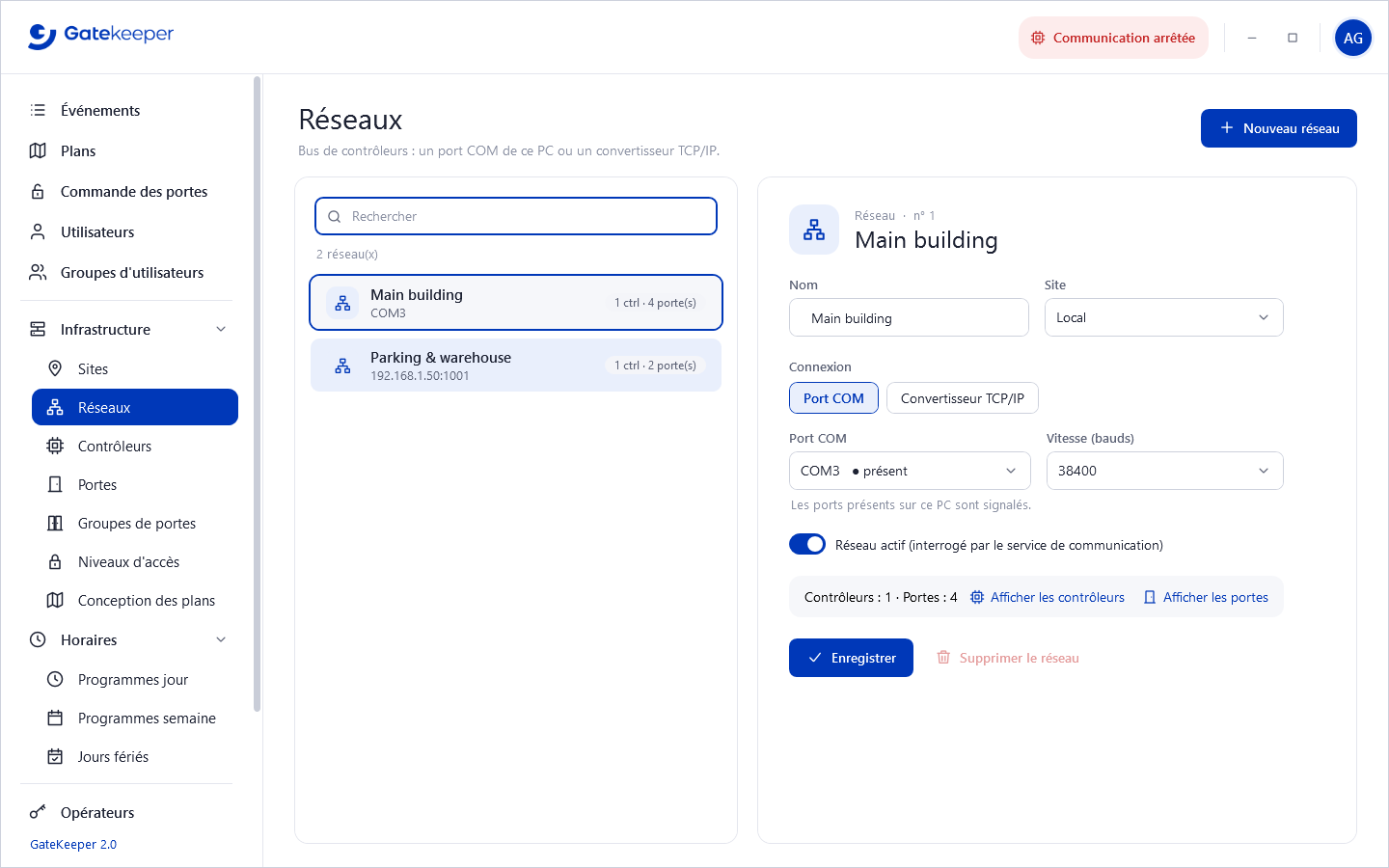This screenshot has width=1389, height=868.
Task: Open the Site dropdown showing Local
Action: [x=1163, y=317]
